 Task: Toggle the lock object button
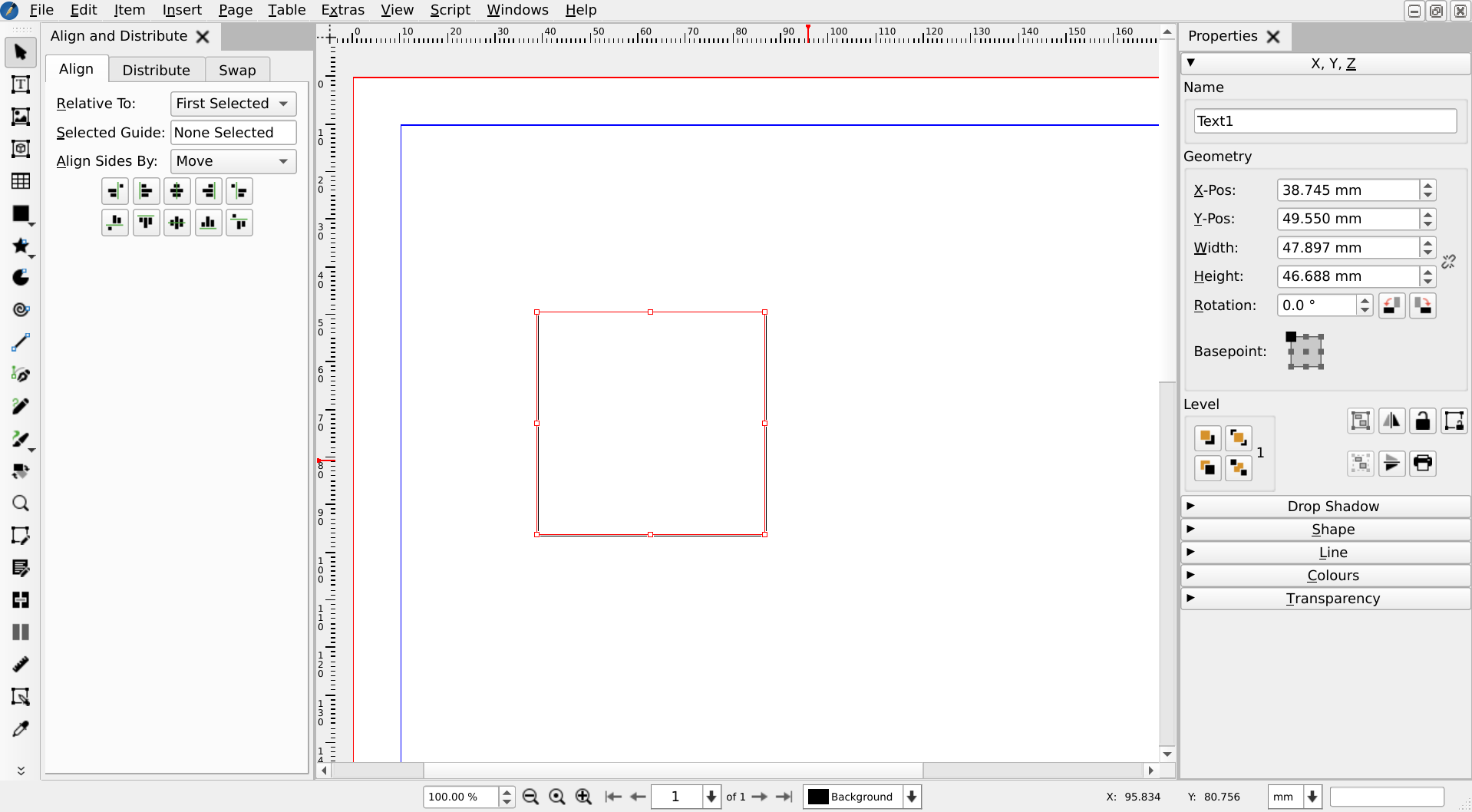click(1422, 421)
